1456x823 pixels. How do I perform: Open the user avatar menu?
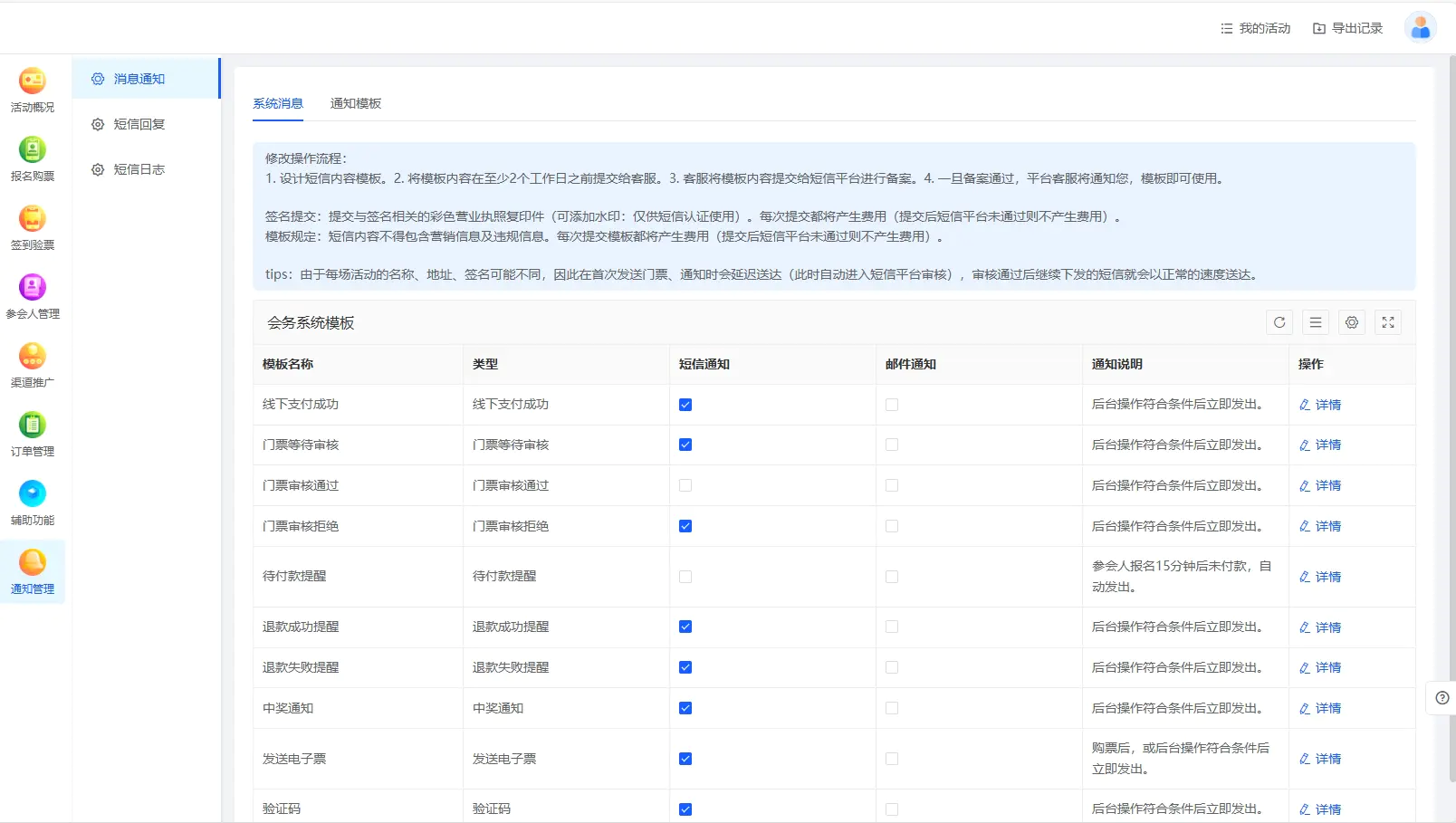pos(1420,28)
